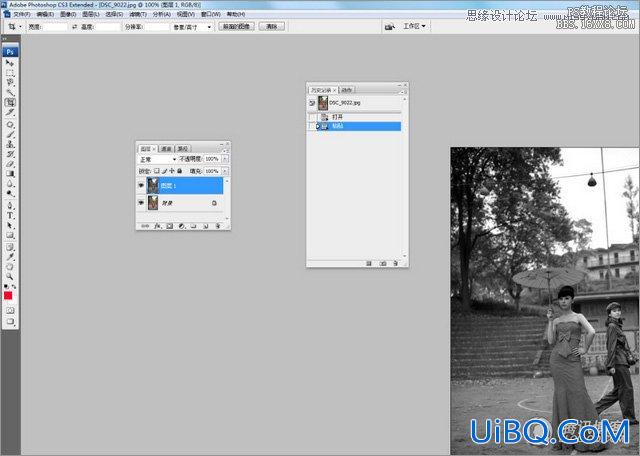
Task: Open the Layers panel options menu
Action: 226,150
